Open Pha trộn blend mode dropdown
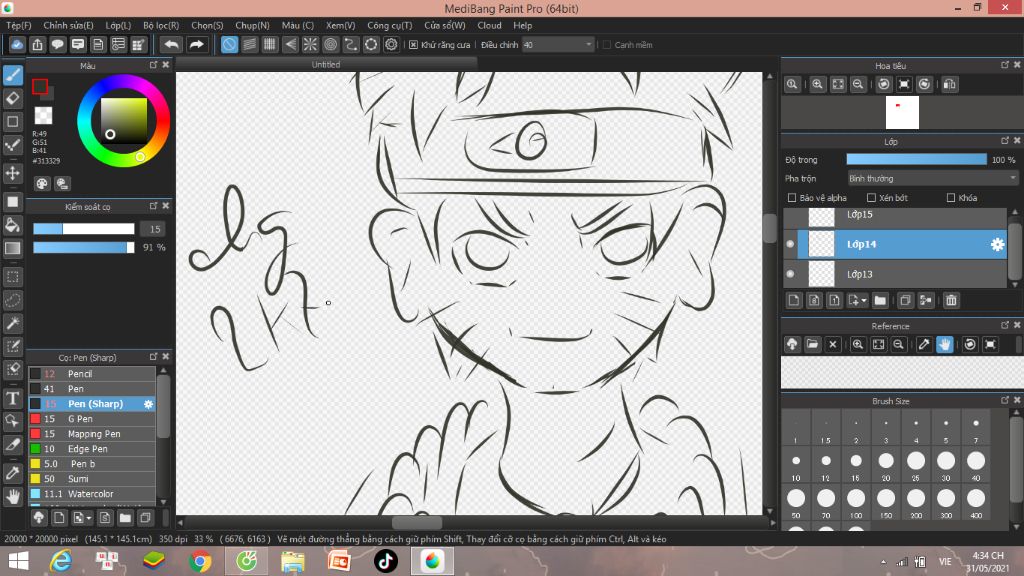The image size is (1024, 576). click(x=932, y=178)
